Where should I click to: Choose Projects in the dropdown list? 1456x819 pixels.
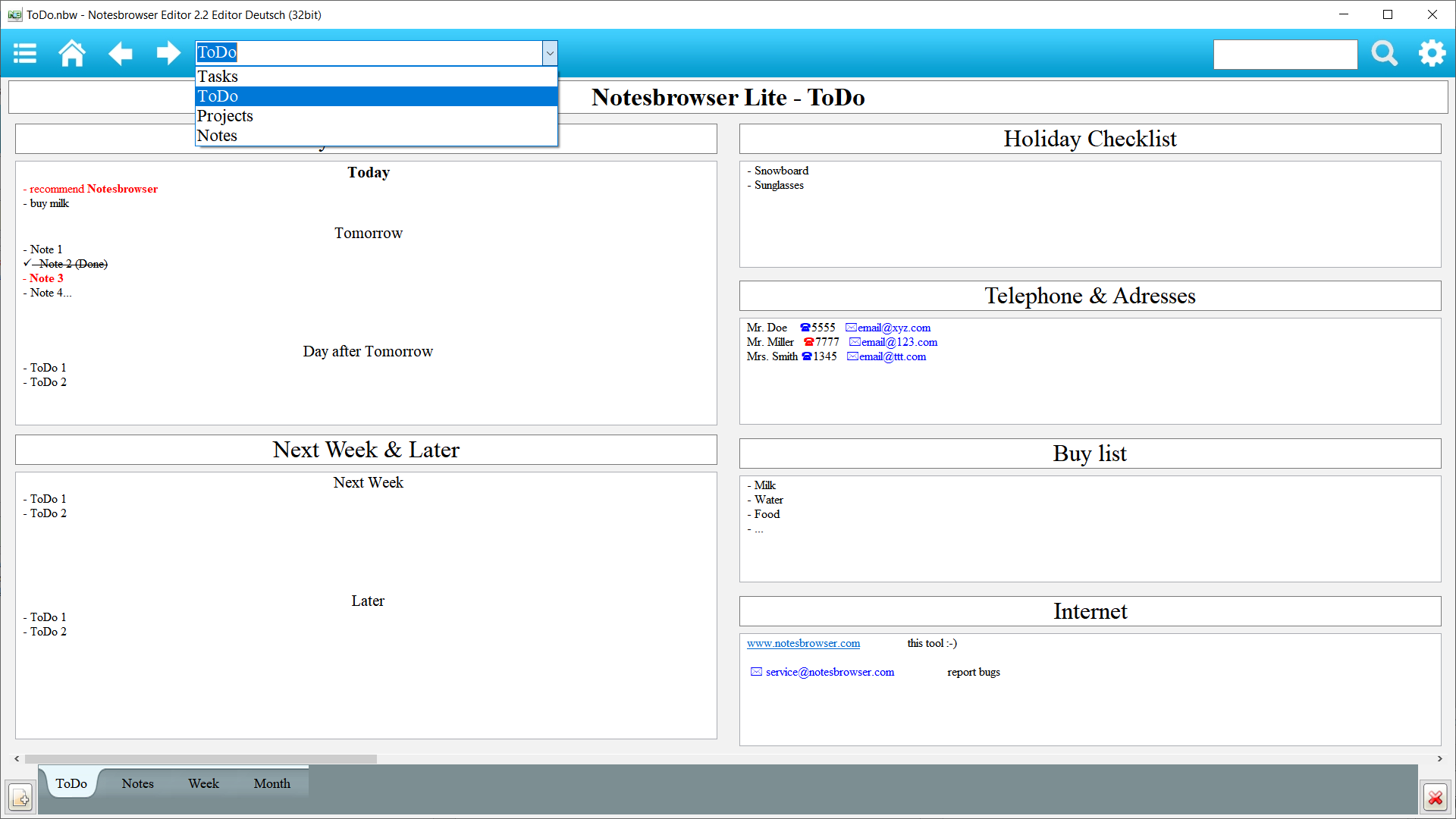(x=376, y=116)
